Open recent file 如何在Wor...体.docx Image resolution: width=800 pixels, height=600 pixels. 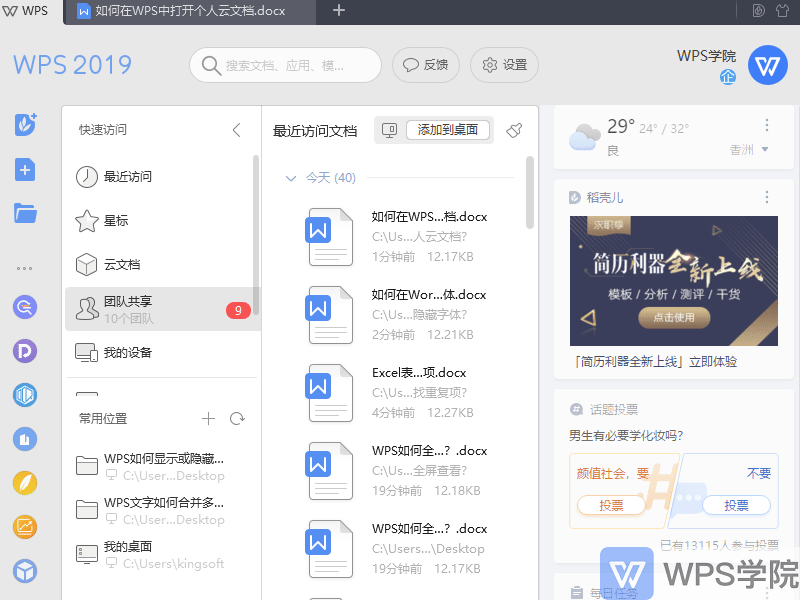(x=398, y=315)
